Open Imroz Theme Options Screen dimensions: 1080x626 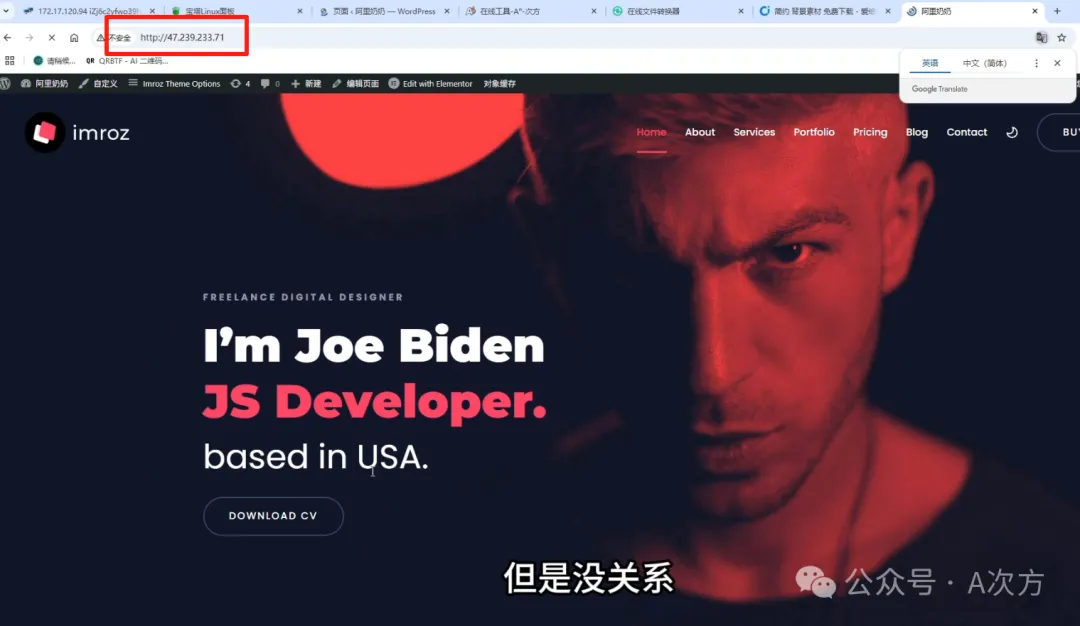pos(174,83)
